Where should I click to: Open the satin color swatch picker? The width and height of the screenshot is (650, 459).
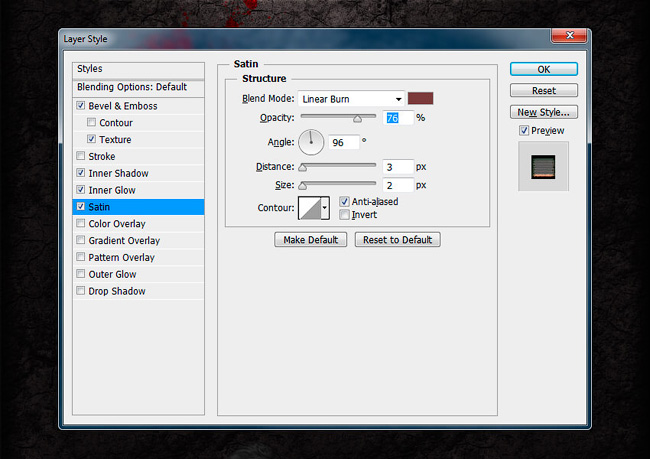point(420,98)
